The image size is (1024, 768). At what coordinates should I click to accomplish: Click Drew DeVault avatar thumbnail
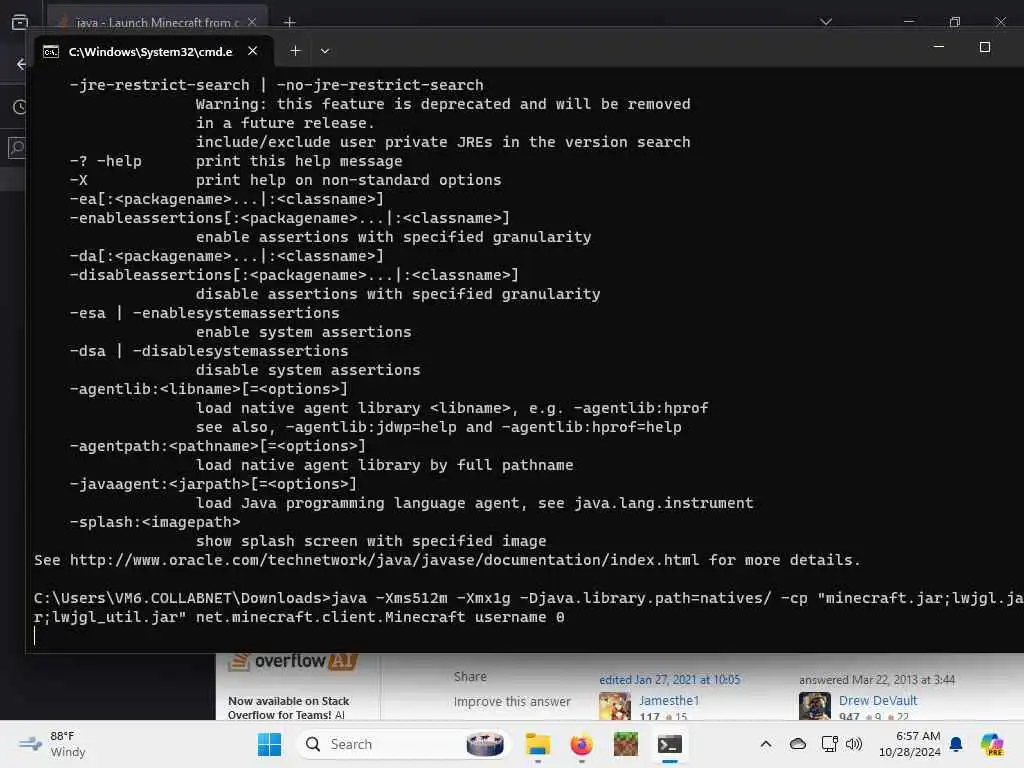point(815,707)
